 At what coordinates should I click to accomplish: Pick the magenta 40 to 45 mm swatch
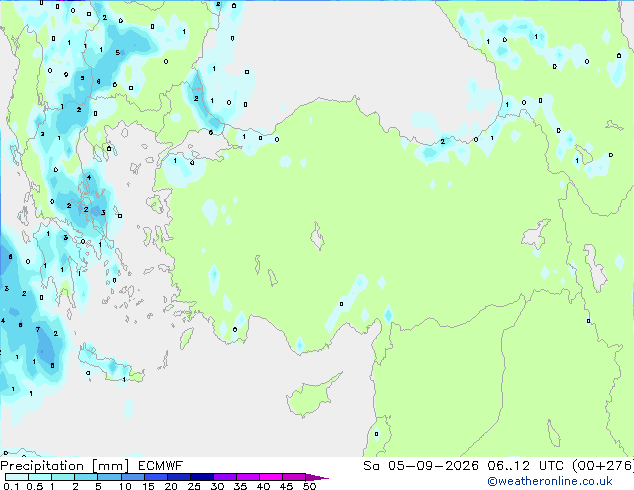click(x=271, y=477)
